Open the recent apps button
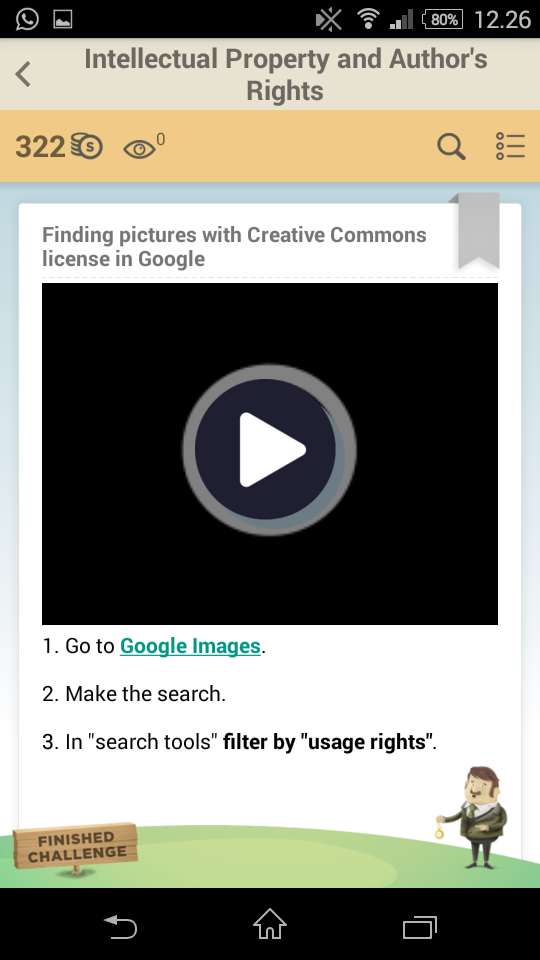The image size is (540, 960). point(420,927)
